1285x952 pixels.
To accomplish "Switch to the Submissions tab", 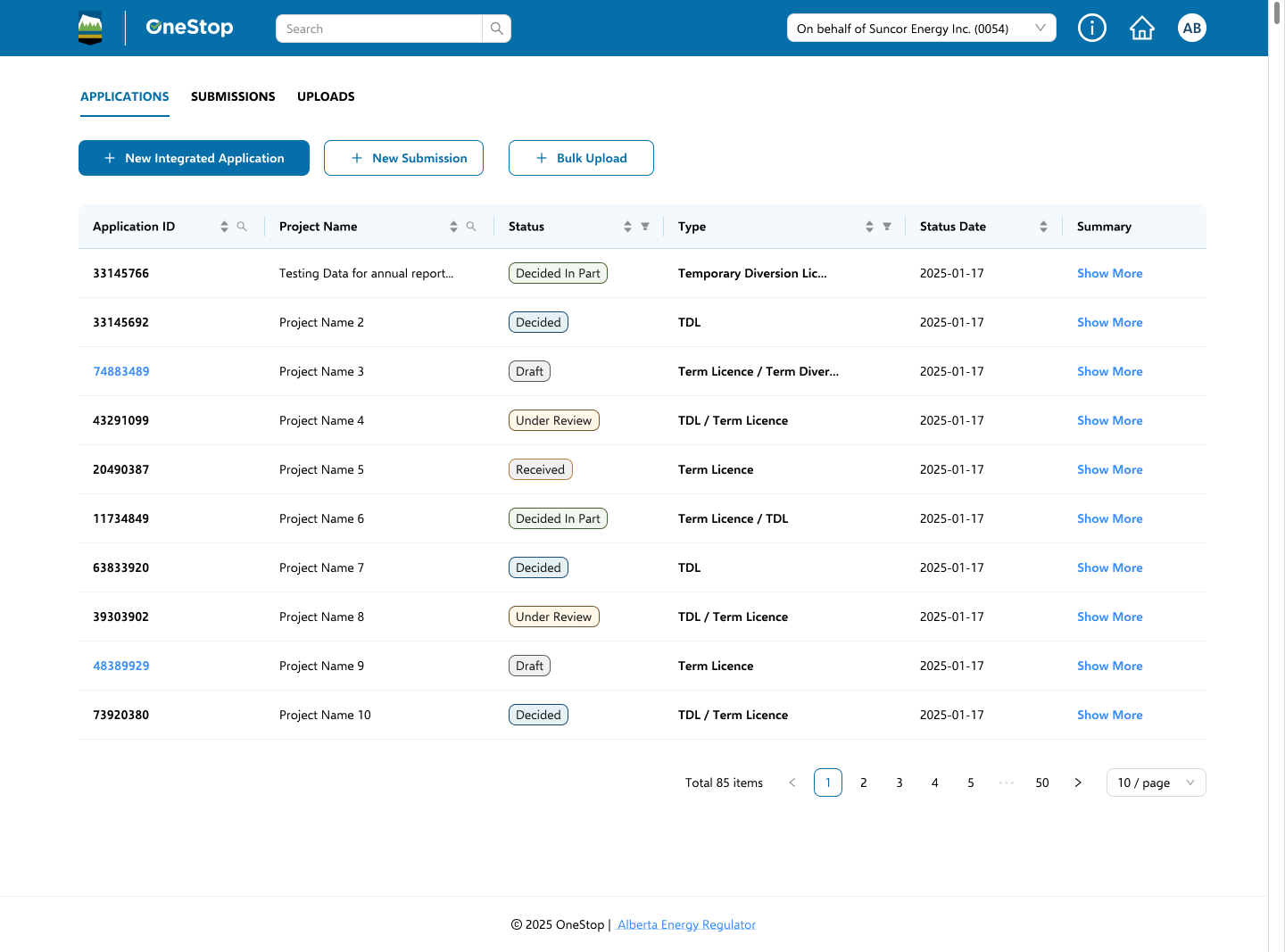I will coord(233,96).
